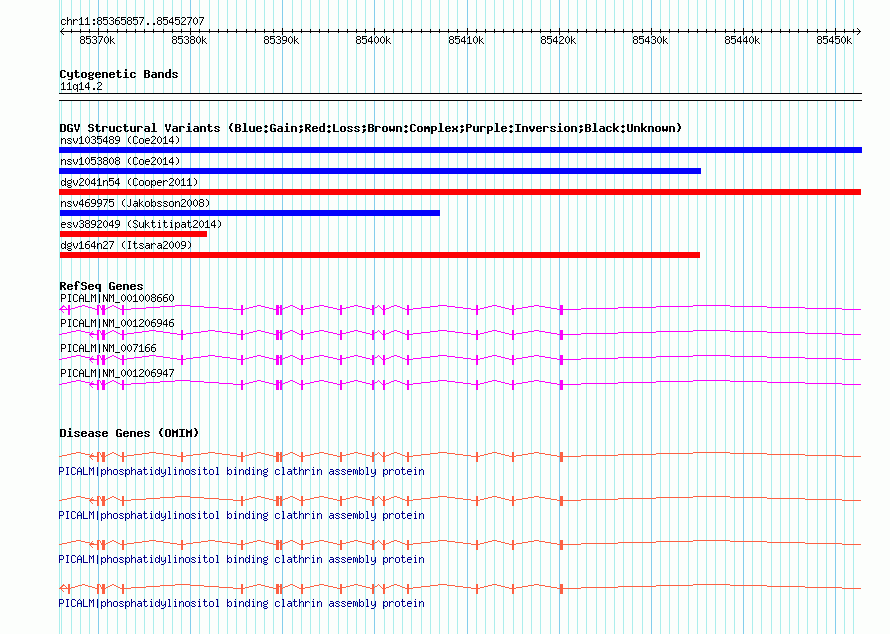Click the PICALM|NM_007166 transcript label
This screenshot has width=890, height=634.
pyautogui.click(x=108, y=349)
